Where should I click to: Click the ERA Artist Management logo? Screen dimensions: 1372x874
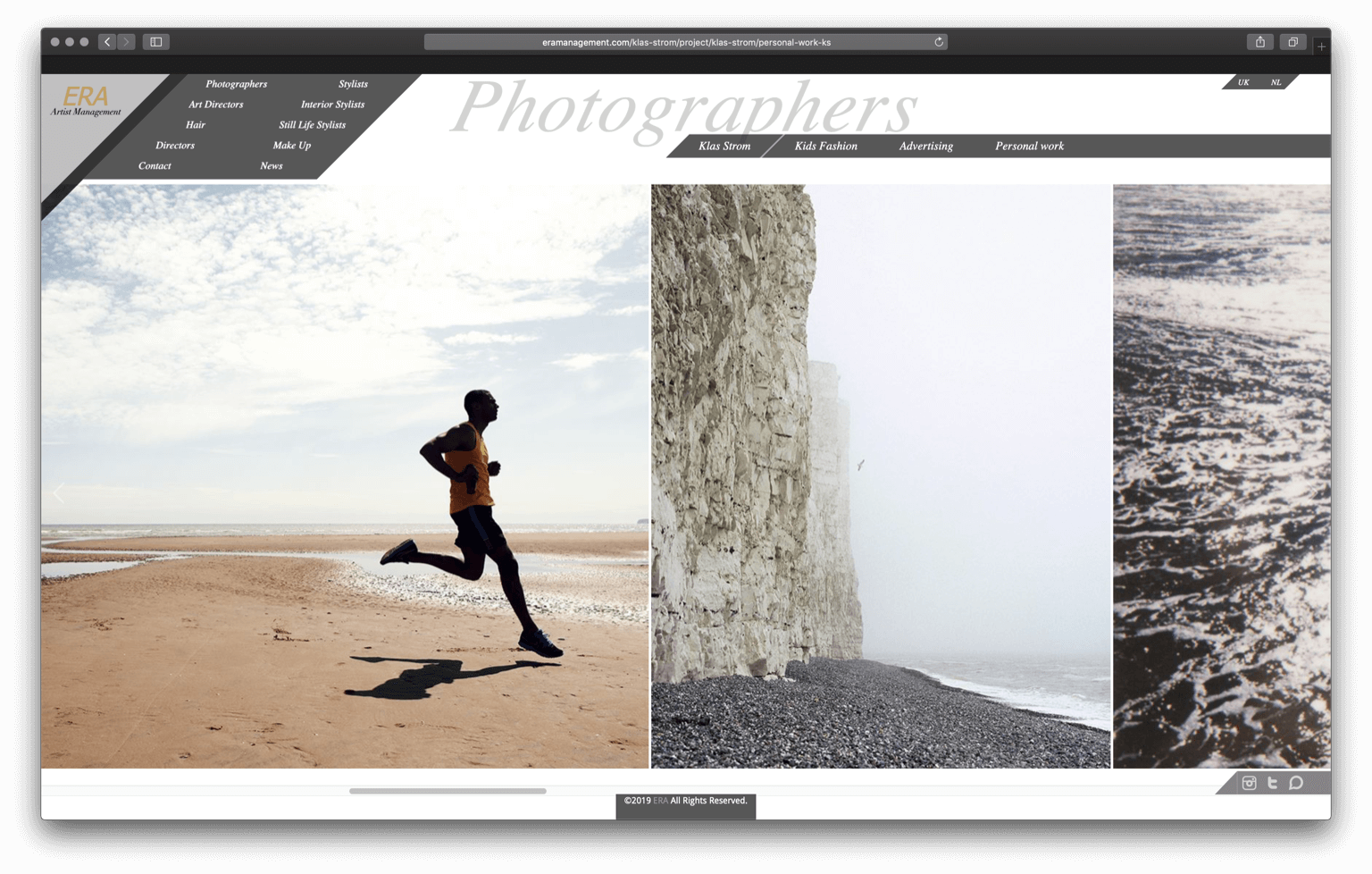pos(86,100)
